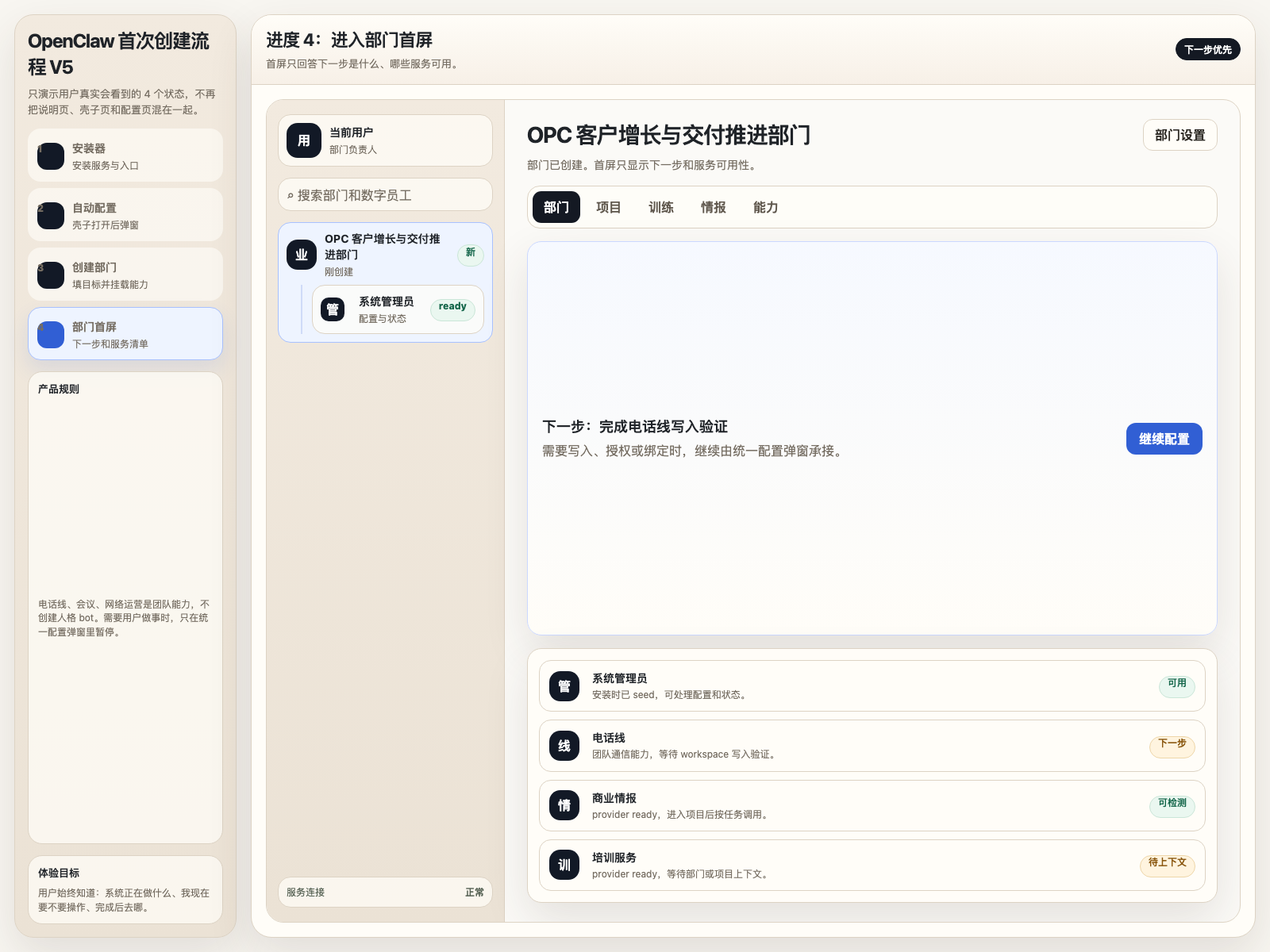Click the 继续配置 button
This screenshot has height=952, width=1270.
coord(1164,439)
